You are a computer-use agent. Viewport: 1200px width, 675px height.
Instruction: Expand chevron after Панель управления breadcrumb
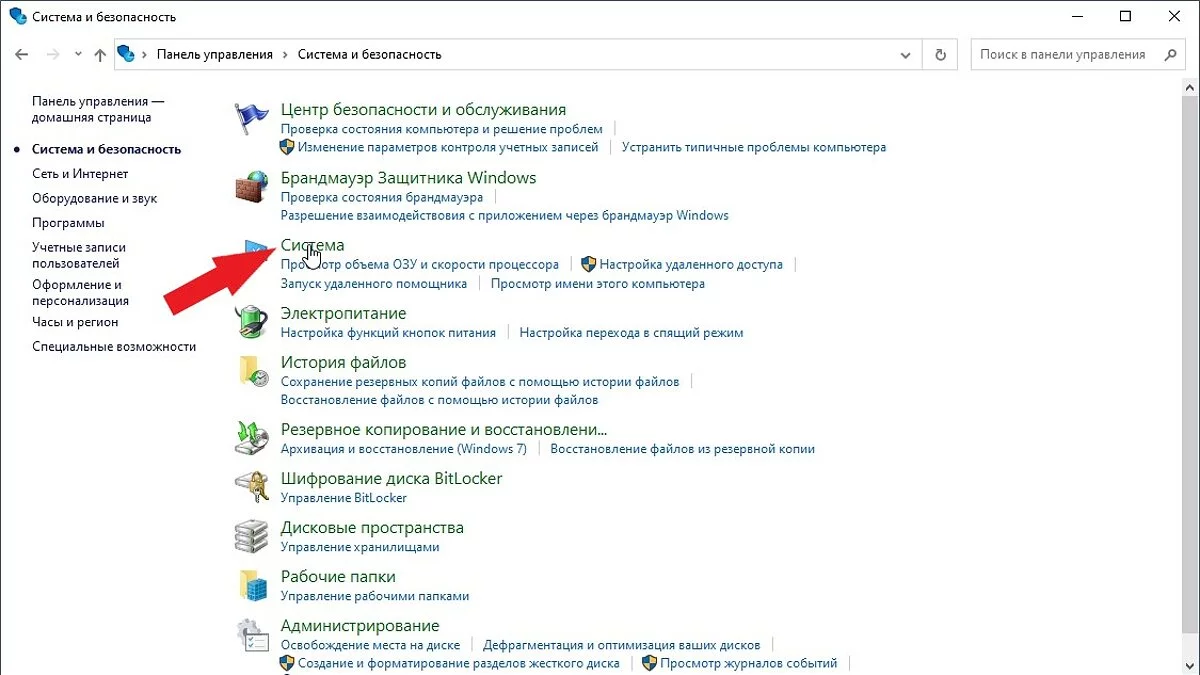click(x=285, y=55)
